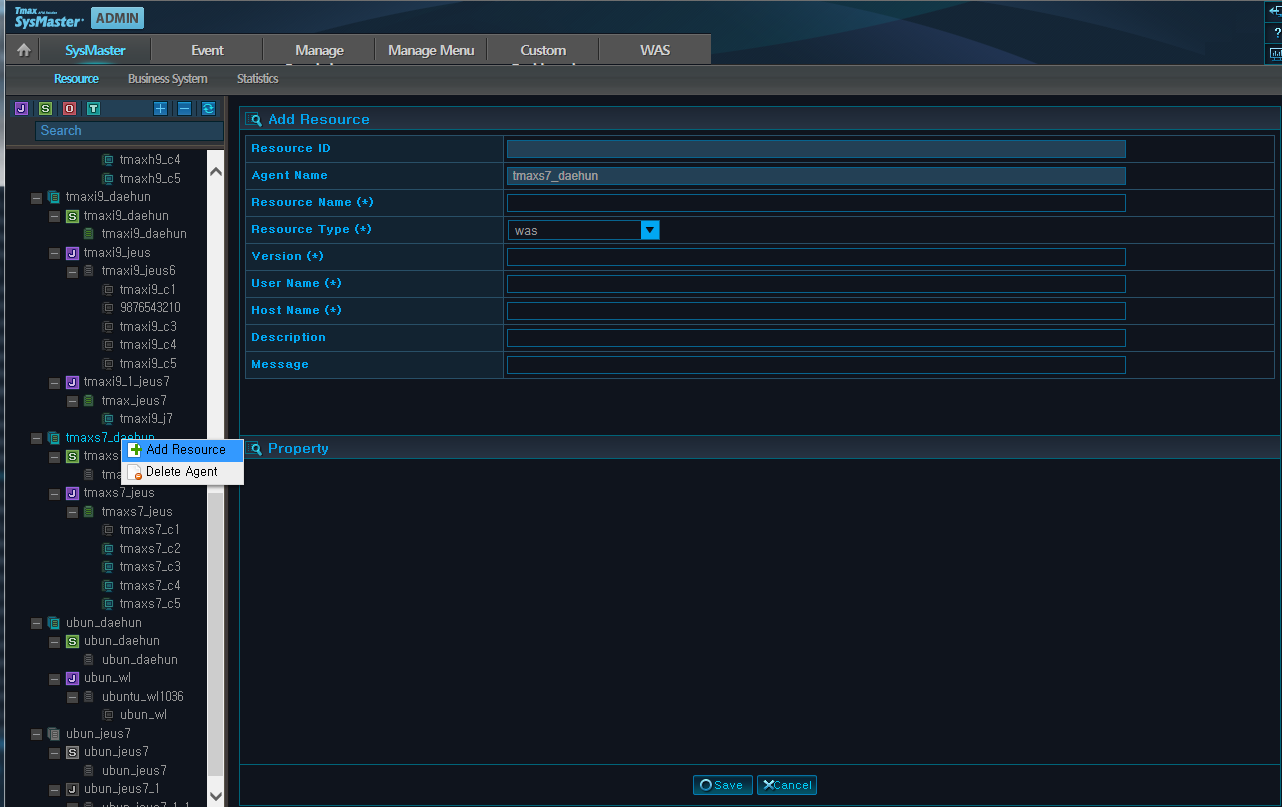Select tree item tmaxs7_c1
Viewport: 1282px width, 807px height.
pyautogui.click(x=150, y=530)
